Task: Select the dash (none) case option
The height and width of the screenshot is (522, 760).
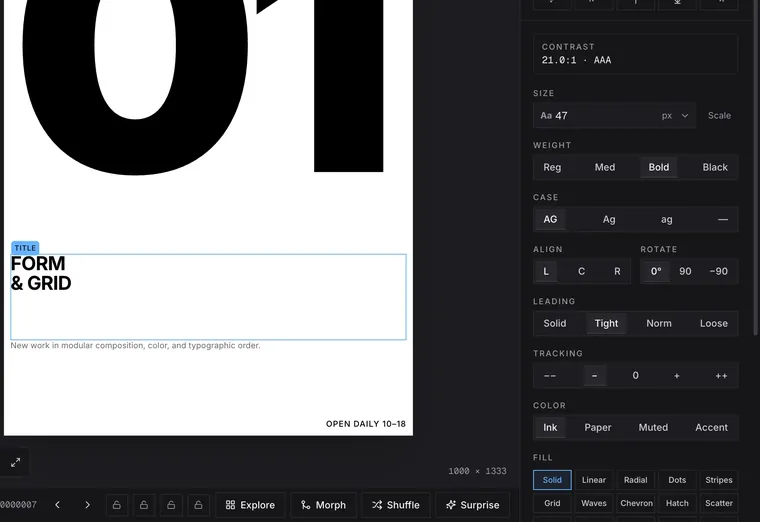Action: pyautogui.click(x=723, y=219)
